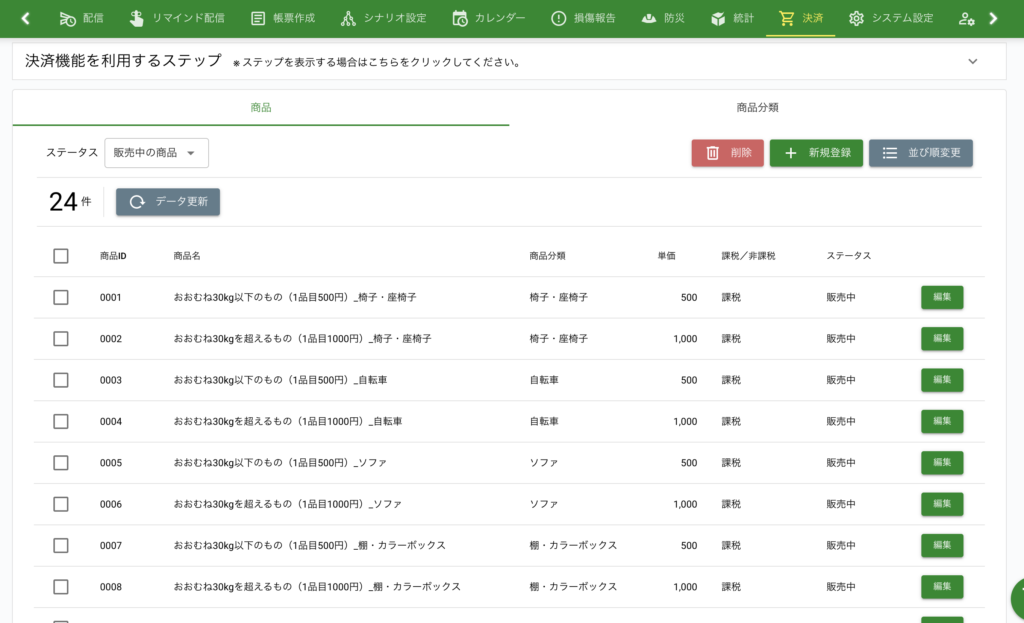Screen dimensions: 1024x623
Task: Click the 新規登録 button
Action: coord(816,153)
